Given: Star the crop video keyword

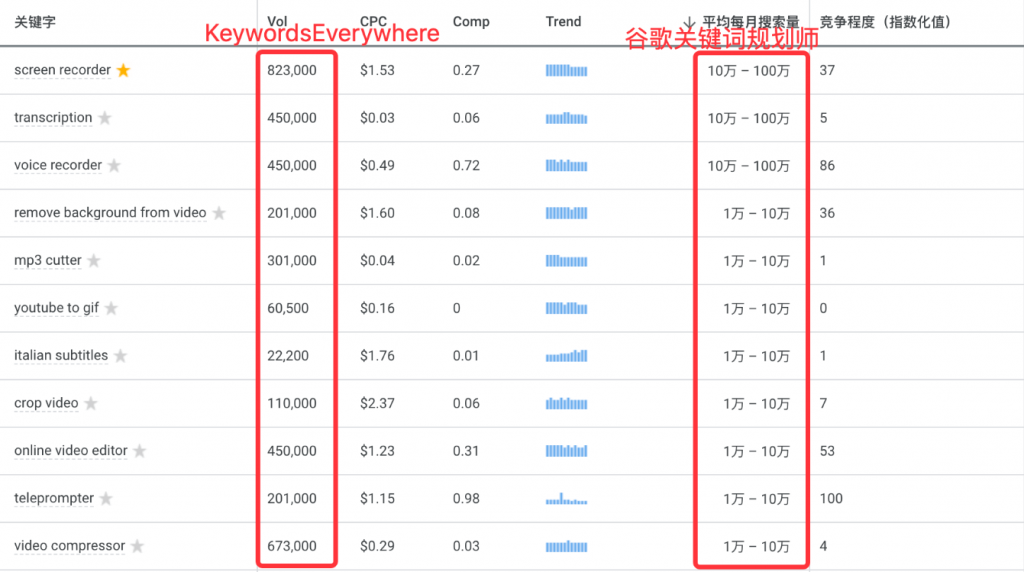Looking at the screenshot, I should (91, 403).
